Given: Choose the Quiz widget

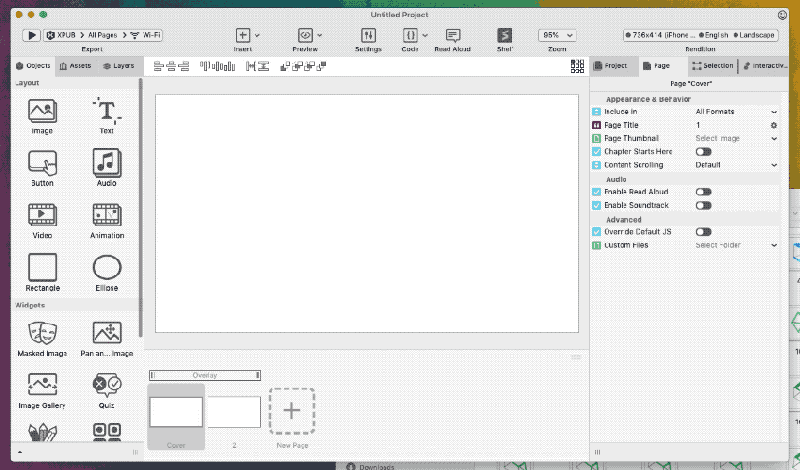Looking at the screenshot, I should (x=107, y=391).
